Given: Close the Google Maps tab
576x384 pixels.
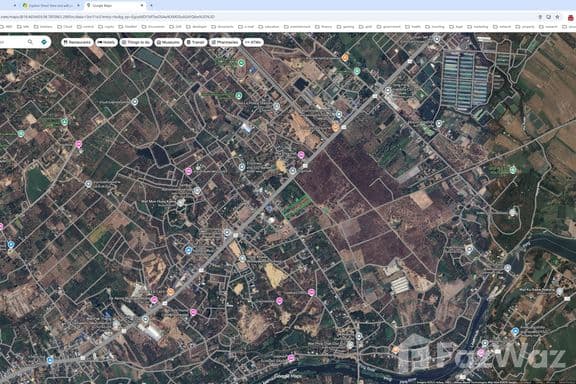Looking at the screenshot, I should 142,6.
